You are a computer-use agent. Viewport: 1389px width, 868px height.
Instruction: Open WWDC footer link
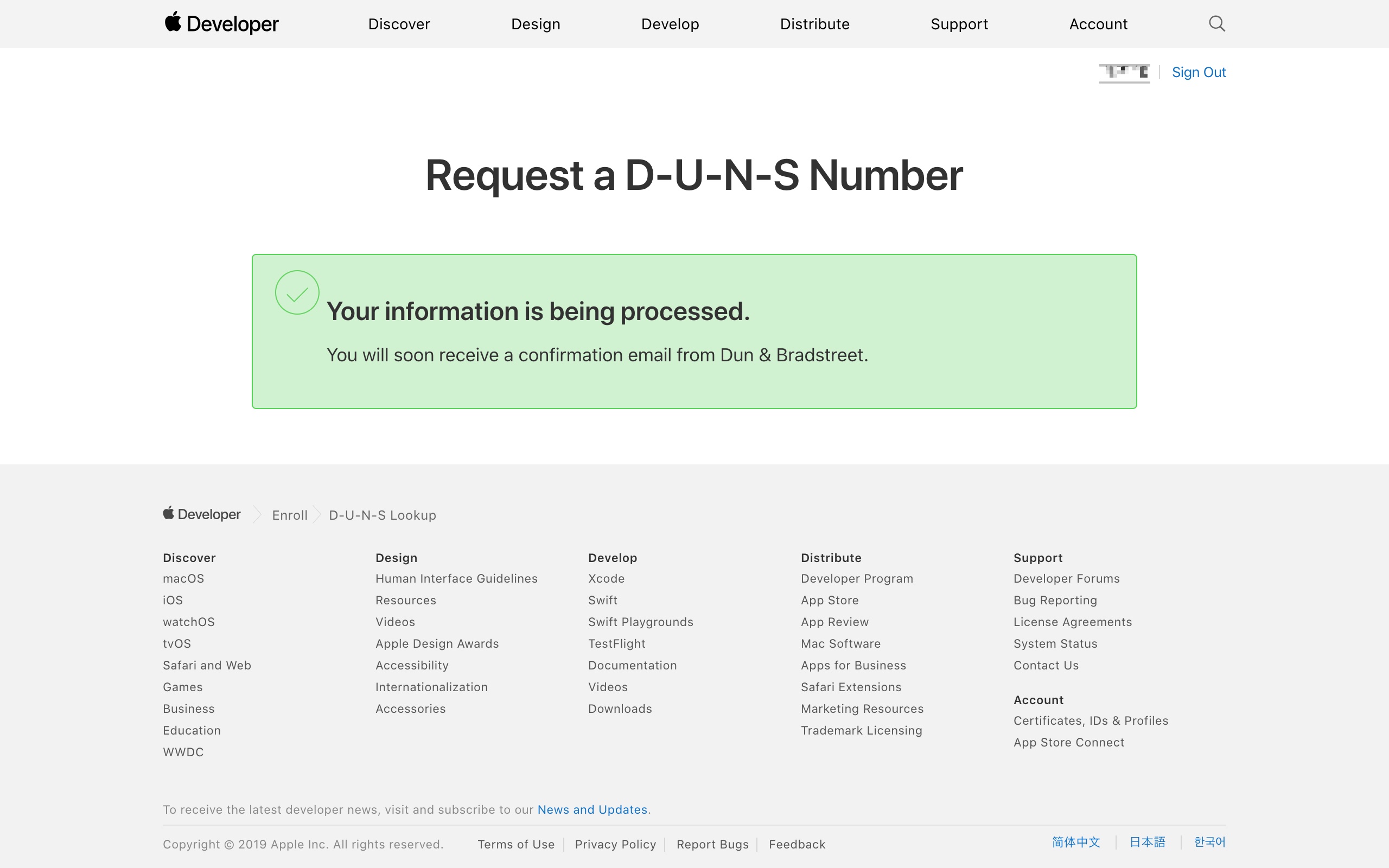click(183, 752)
